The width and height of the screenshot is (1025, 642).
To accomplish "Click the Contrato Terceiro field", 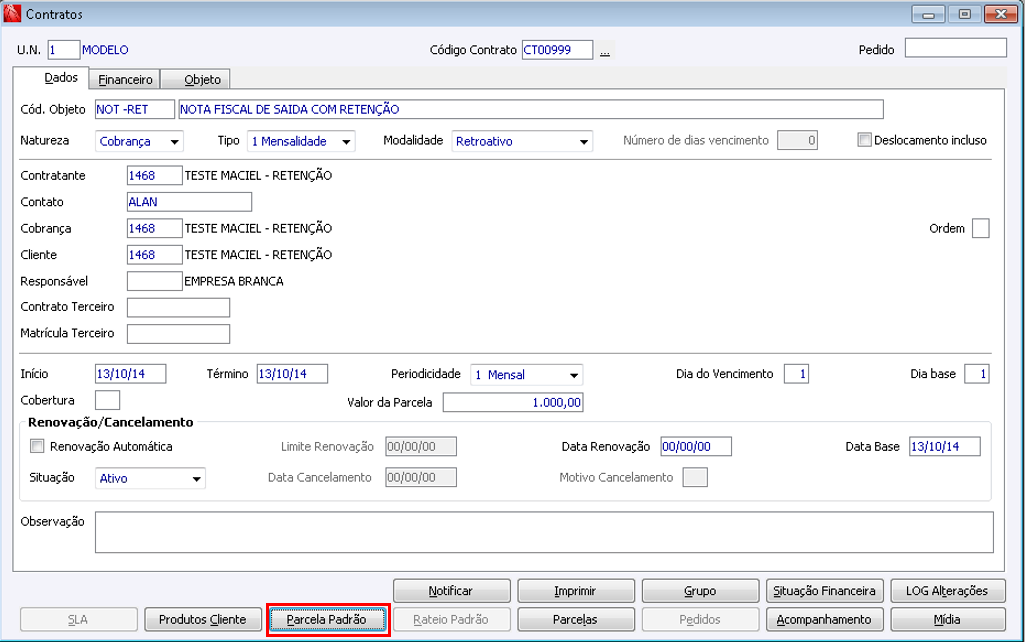I will click(x=178, y=307).
